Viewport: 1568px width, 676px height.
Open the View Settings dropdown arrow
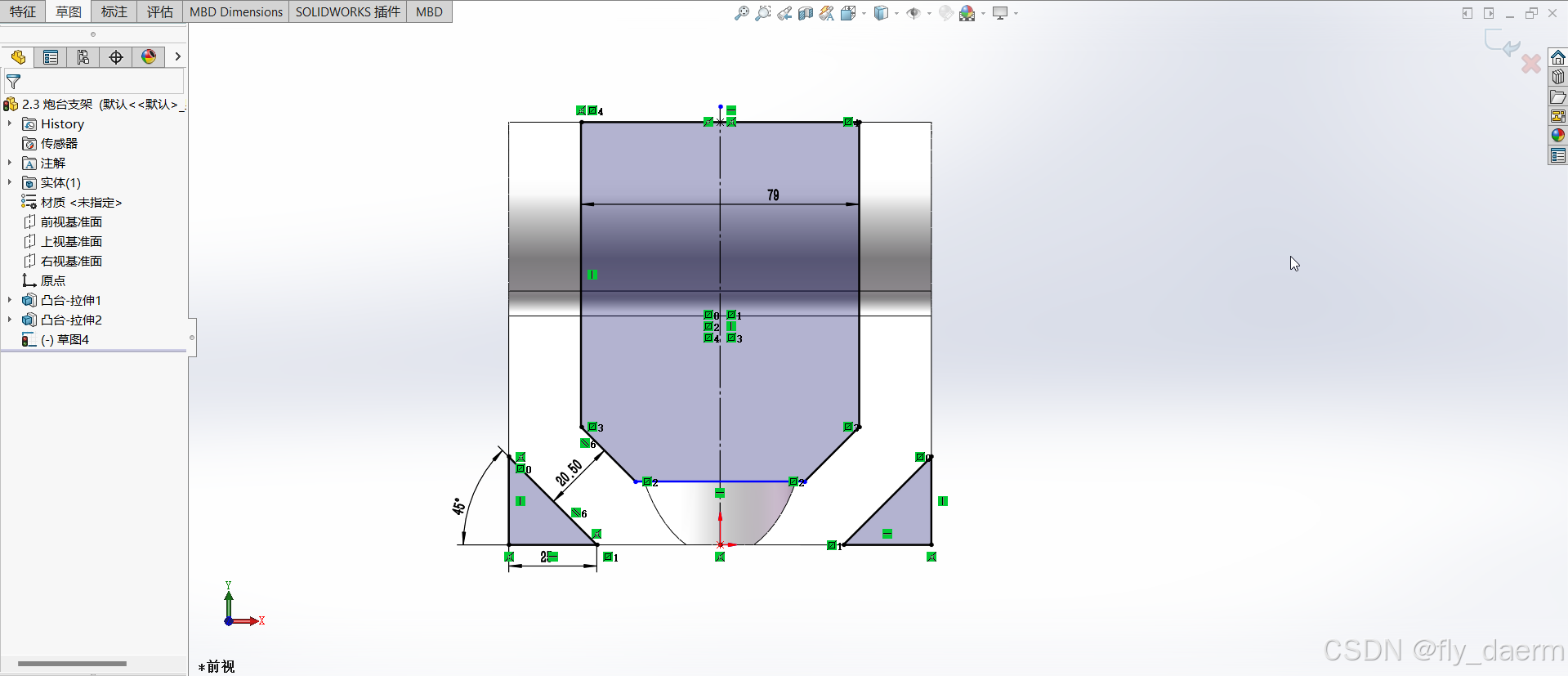[1016, 13]
